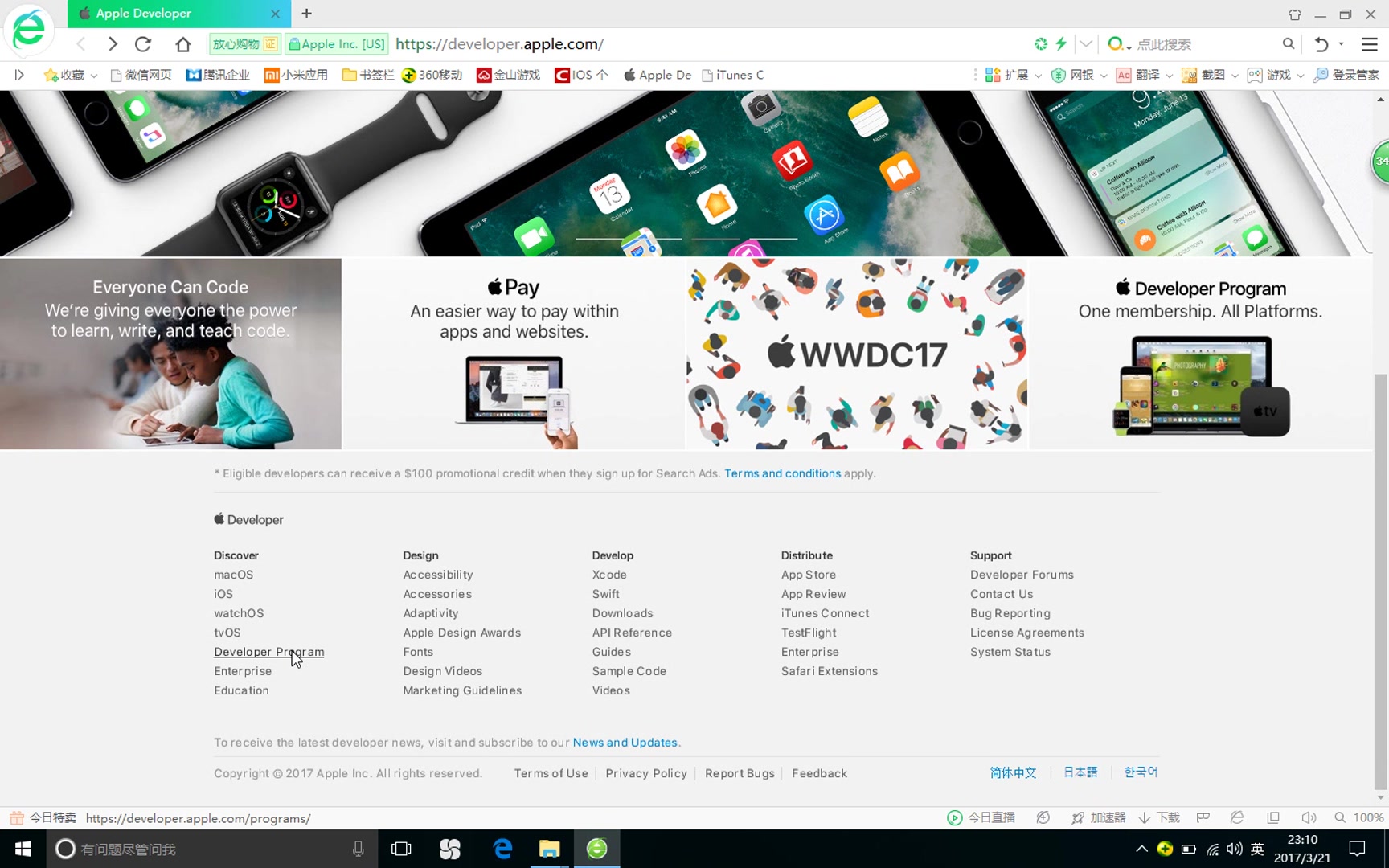
Task: Open 书签栏 bookmark folder
Action: (x=367, y=75)
